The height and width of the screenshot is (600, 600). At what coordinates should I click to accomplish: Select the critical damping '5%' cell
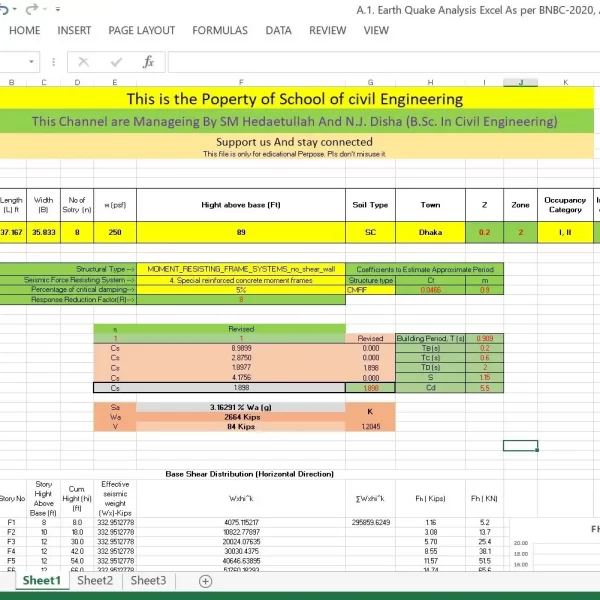point(241,290)
